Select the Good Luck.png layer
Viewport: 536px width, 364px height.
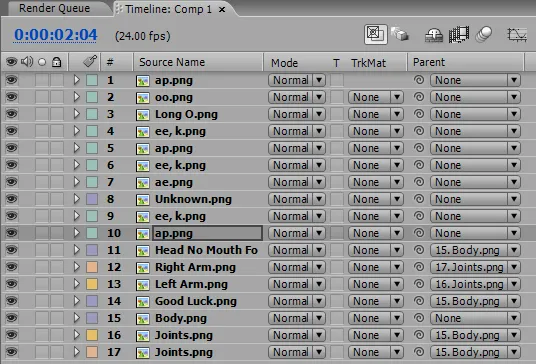(x=196, y=301)
